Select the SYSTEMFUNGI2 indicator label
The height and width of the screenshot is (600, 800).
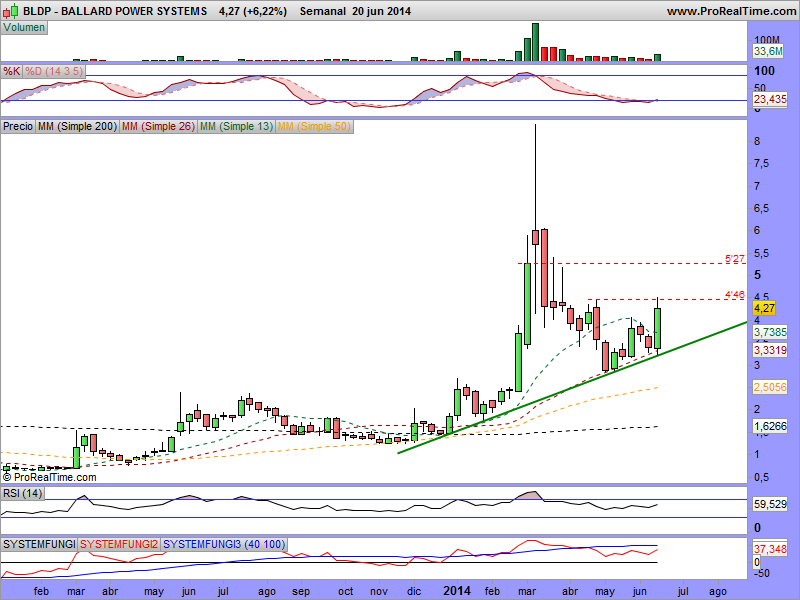click(x=119, y=544)
